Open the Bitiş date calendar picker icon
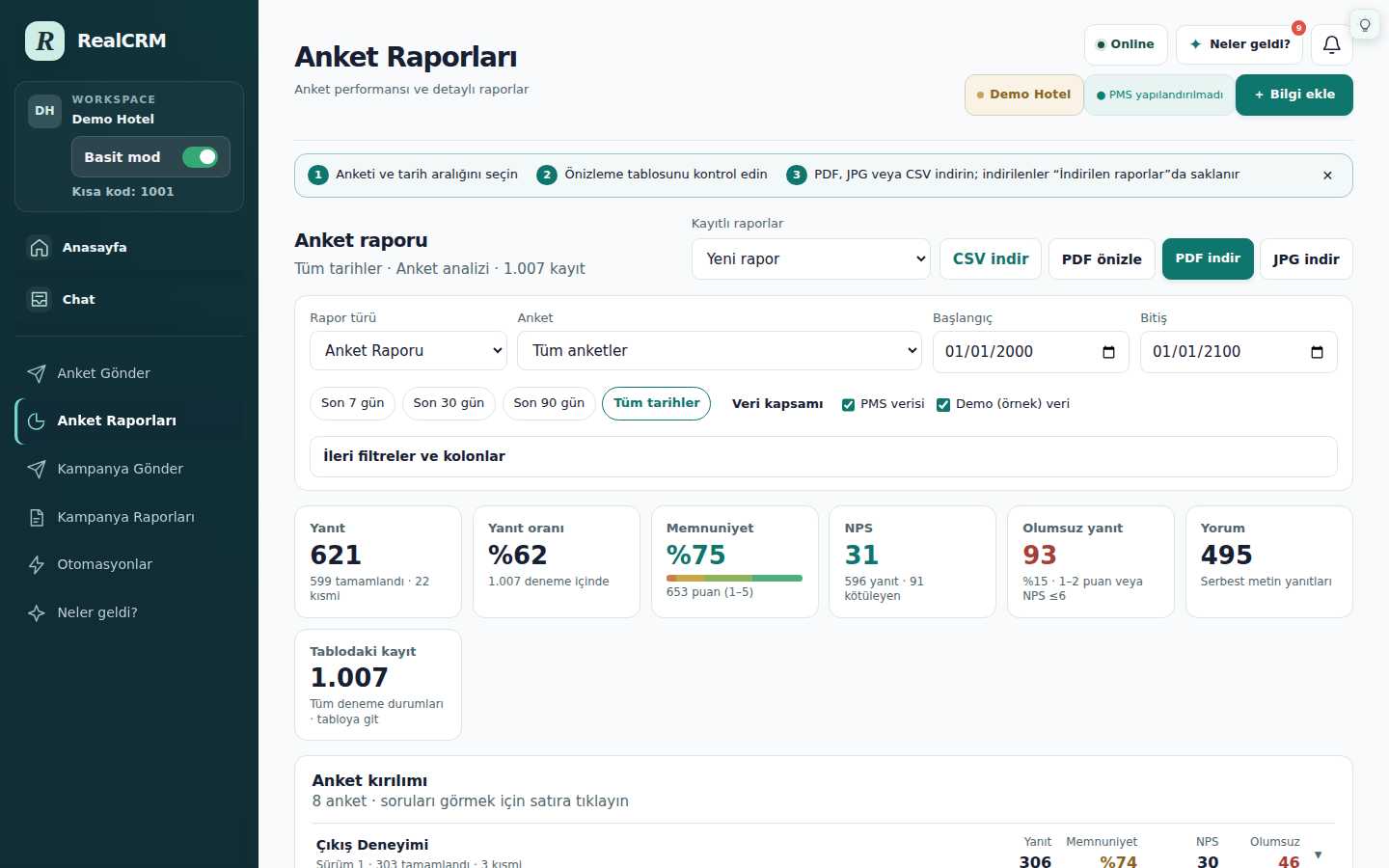 point(1317,352)
